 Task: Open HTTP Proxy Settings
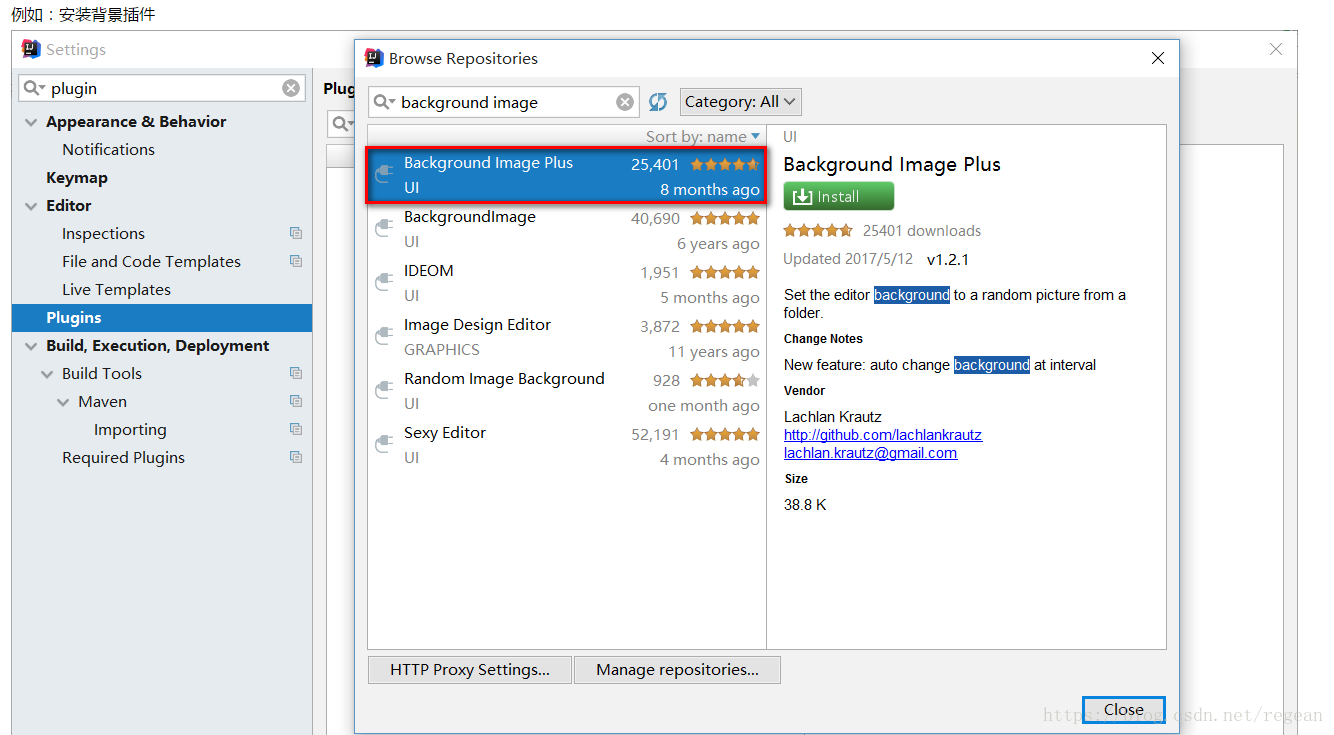tap(470, 670)
